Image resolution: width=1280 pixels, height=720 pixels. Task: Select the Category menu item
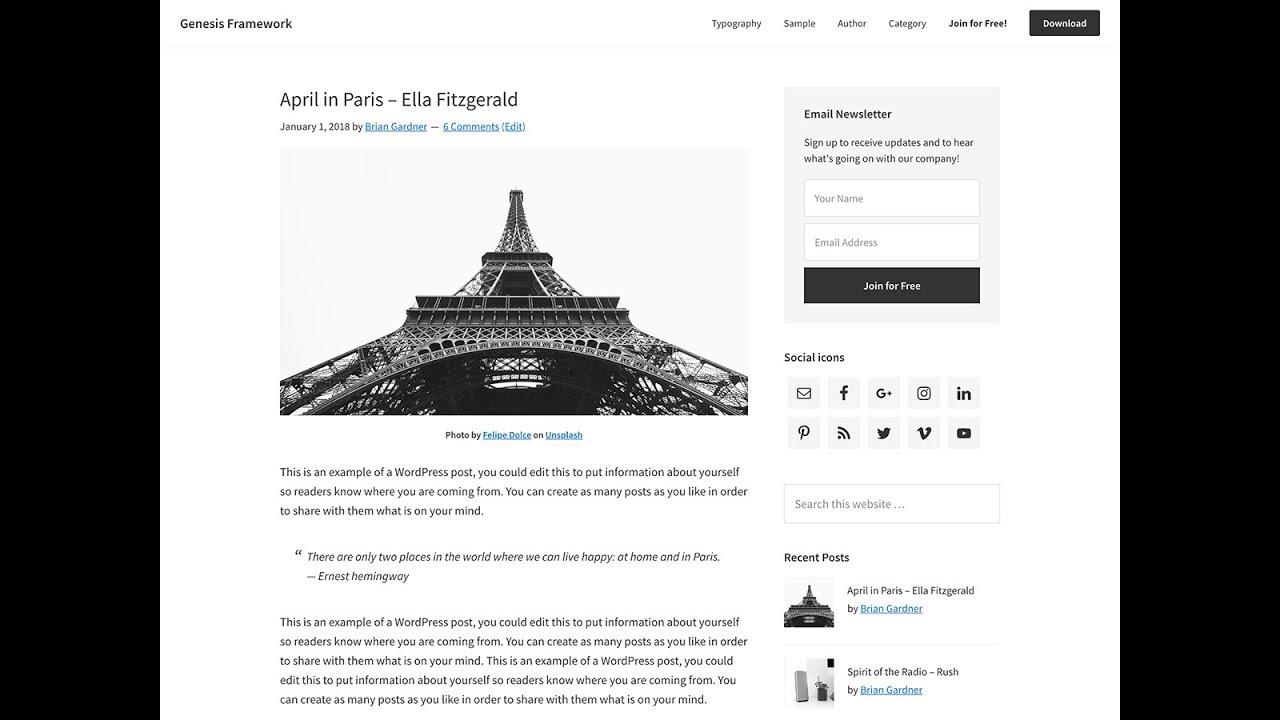click(907, 23)
